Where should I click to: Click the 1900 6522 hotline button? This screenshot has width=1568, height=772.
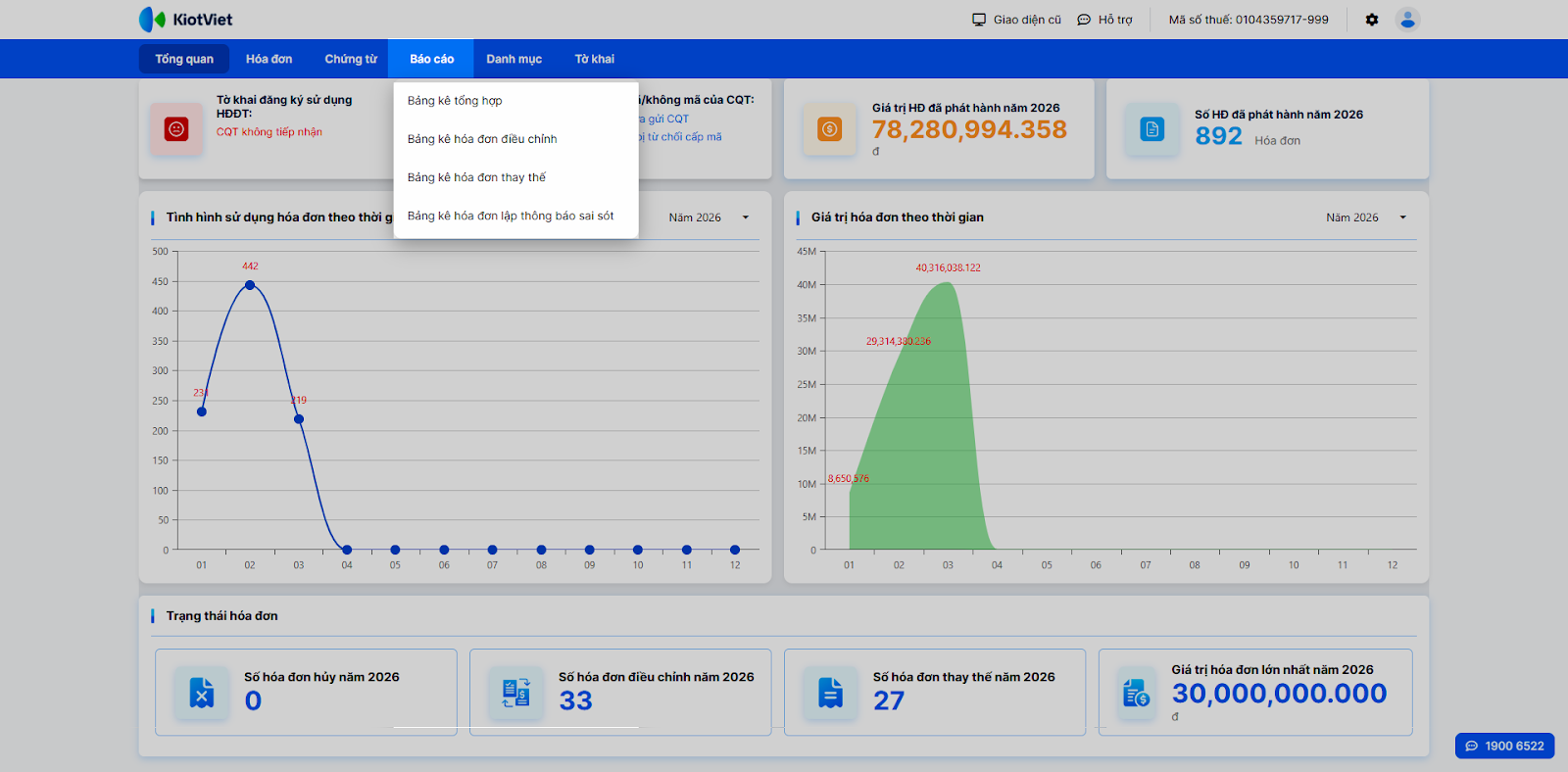[1504, 746]
